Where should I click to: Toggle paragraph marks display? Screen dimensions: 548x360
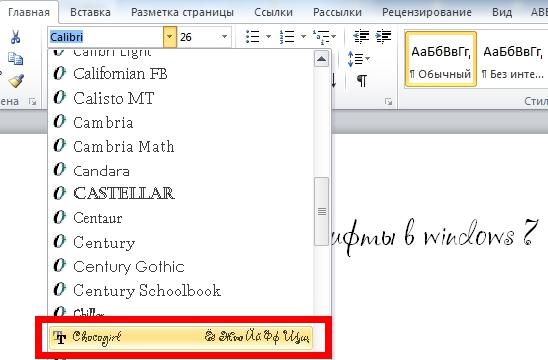[x=362, y=81]
